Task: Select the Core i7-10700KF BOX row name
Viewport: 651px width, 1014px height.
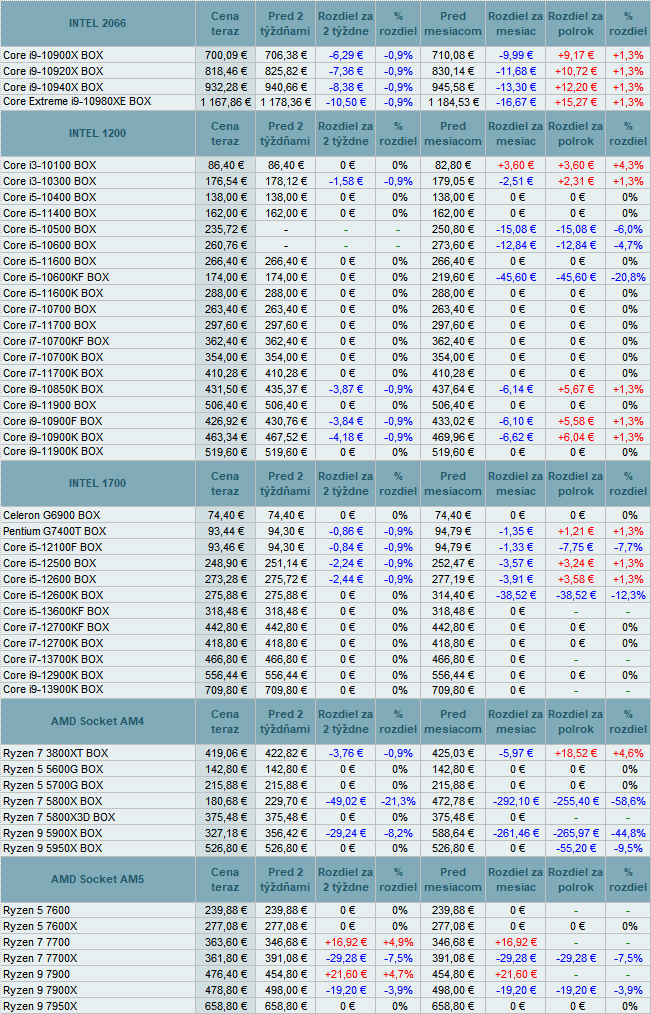Action: coord(56,341)
